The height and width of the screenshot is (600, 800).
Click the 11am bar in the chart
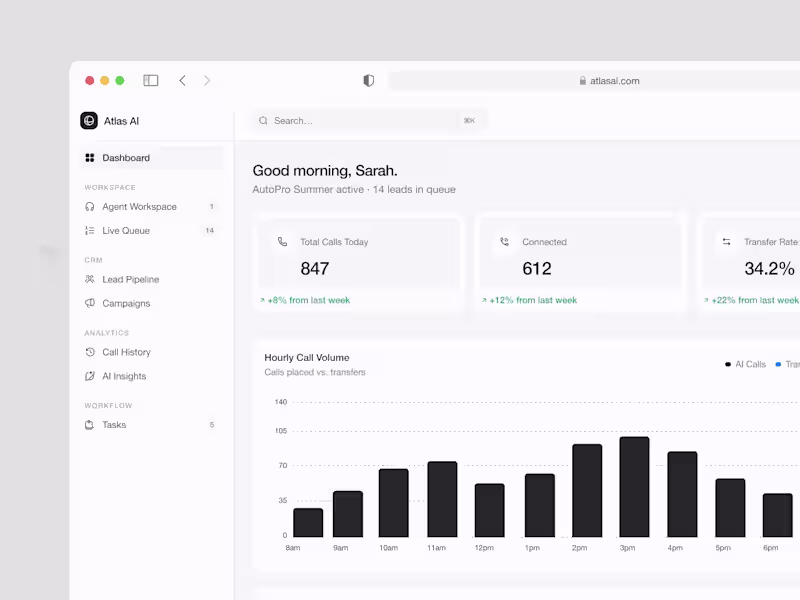point(442,499)
